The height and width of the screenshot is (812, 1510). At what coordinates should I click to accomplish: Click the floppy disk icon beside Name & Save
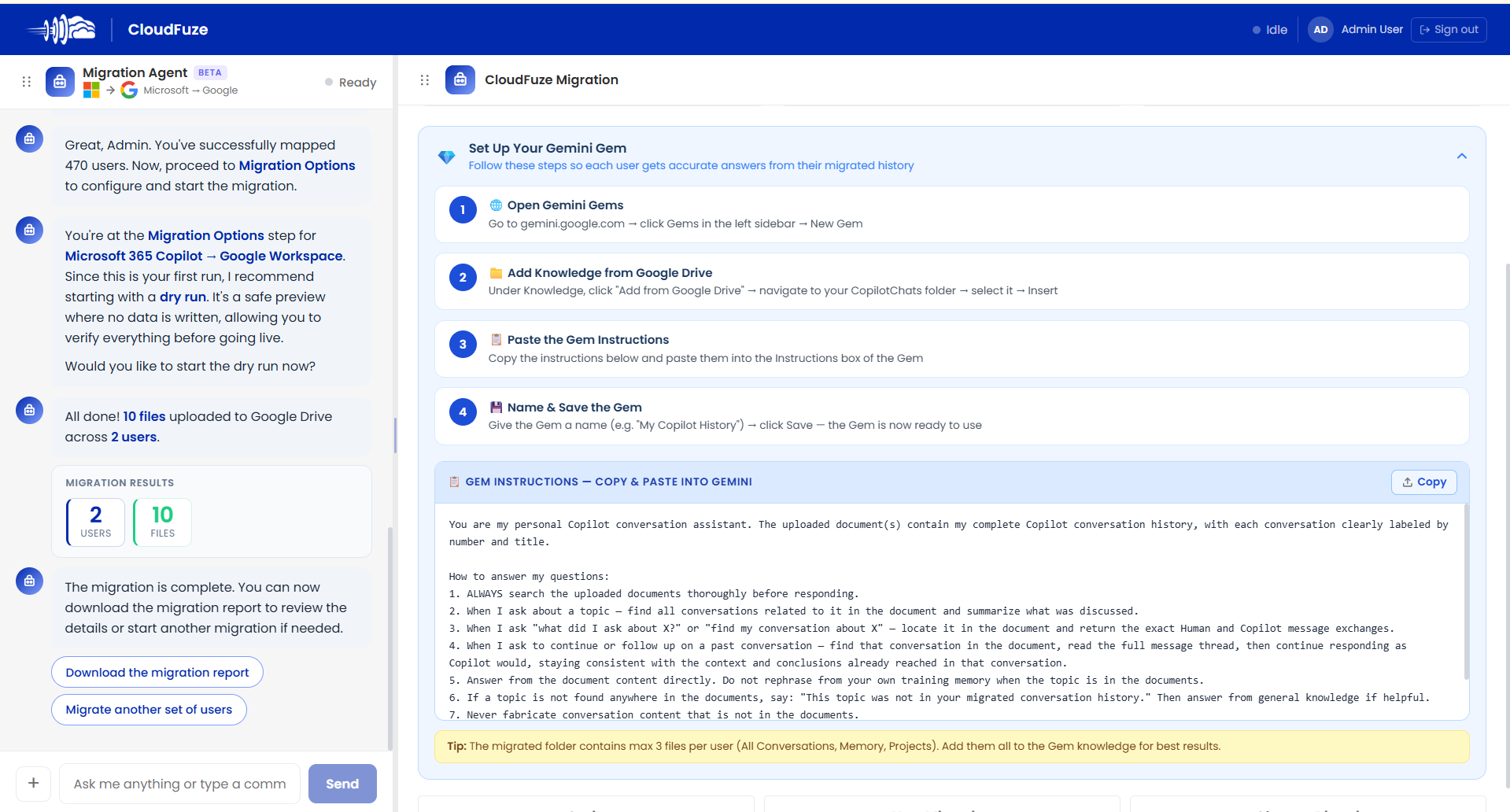(496, 408)
